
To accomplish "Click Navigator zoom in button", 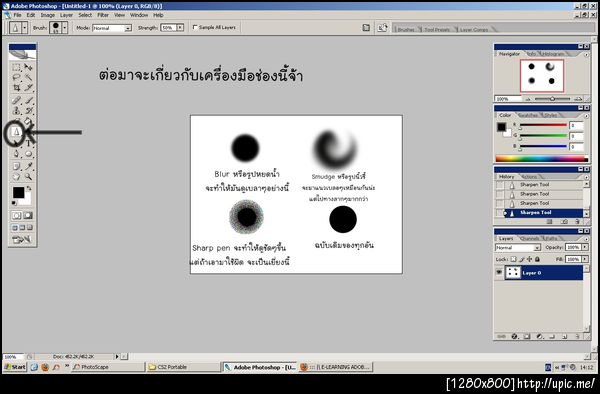I will pos(578,99).
